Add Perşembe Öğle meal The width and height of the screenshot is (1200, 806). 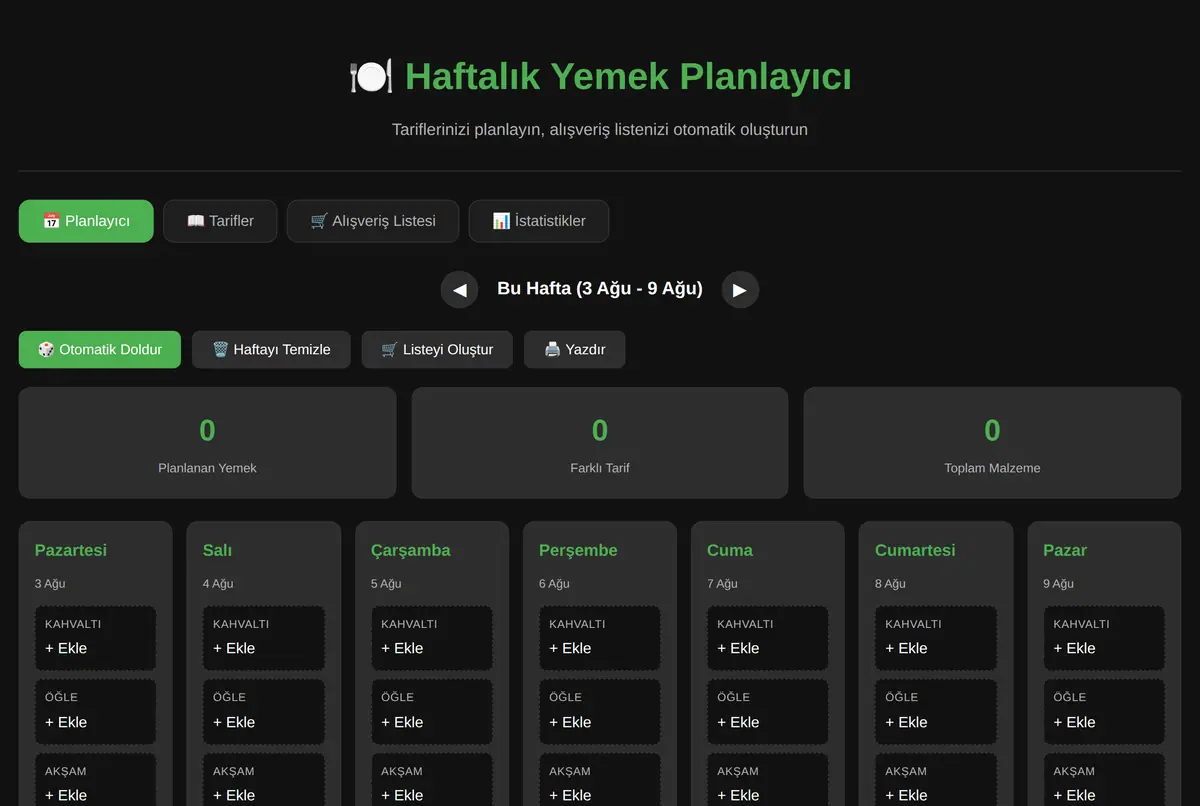click(599, 712)
